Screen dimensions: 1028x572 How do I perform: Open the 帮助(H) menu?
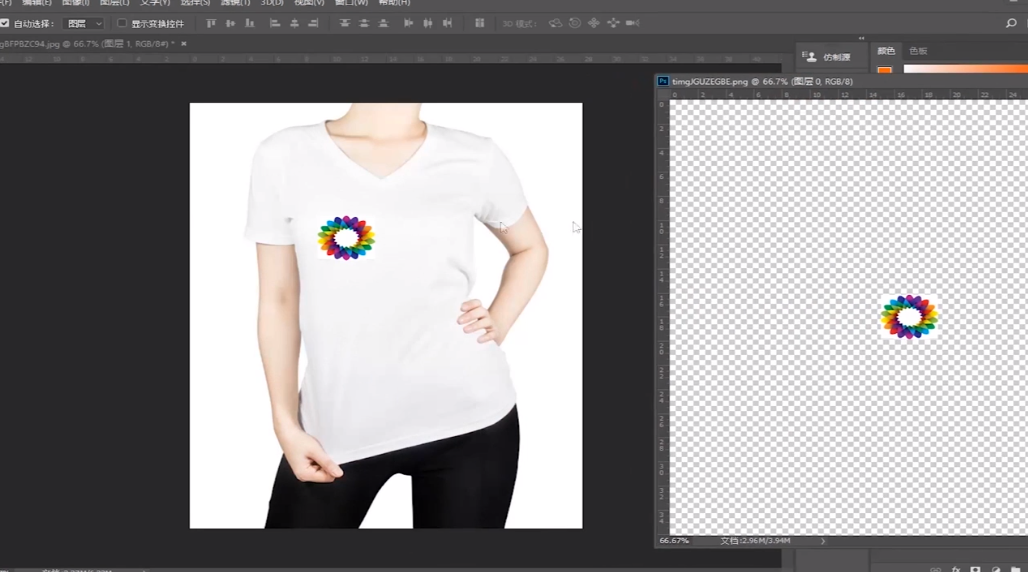click(x=394, y=3)
